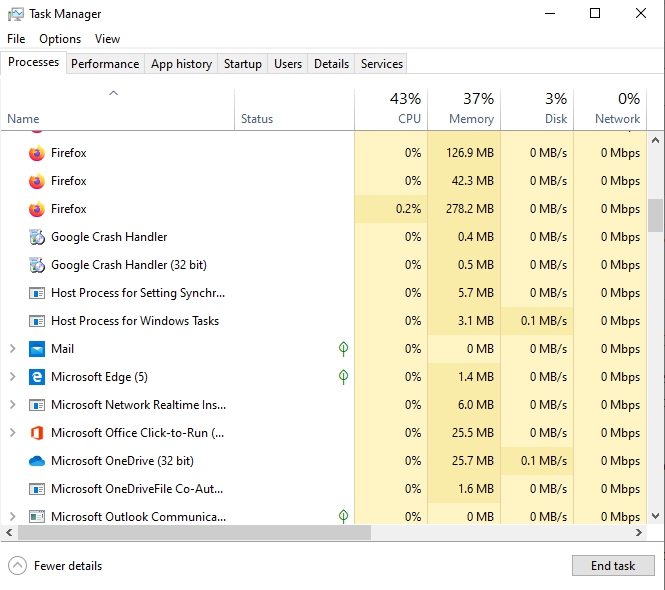Click the Fewer details circular arrow icon
665x590 pixels.
coord(17,566)
